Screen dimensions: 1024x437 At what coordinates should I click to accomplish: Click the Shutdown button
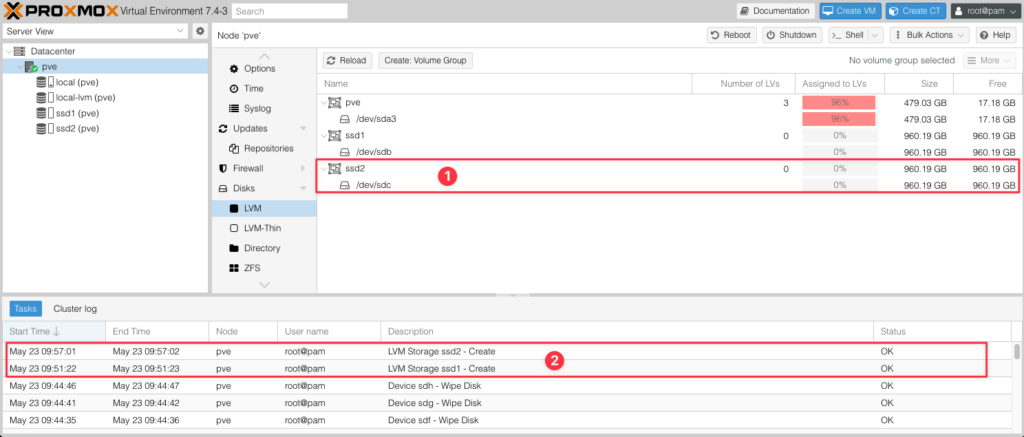[x=792, y=35]
